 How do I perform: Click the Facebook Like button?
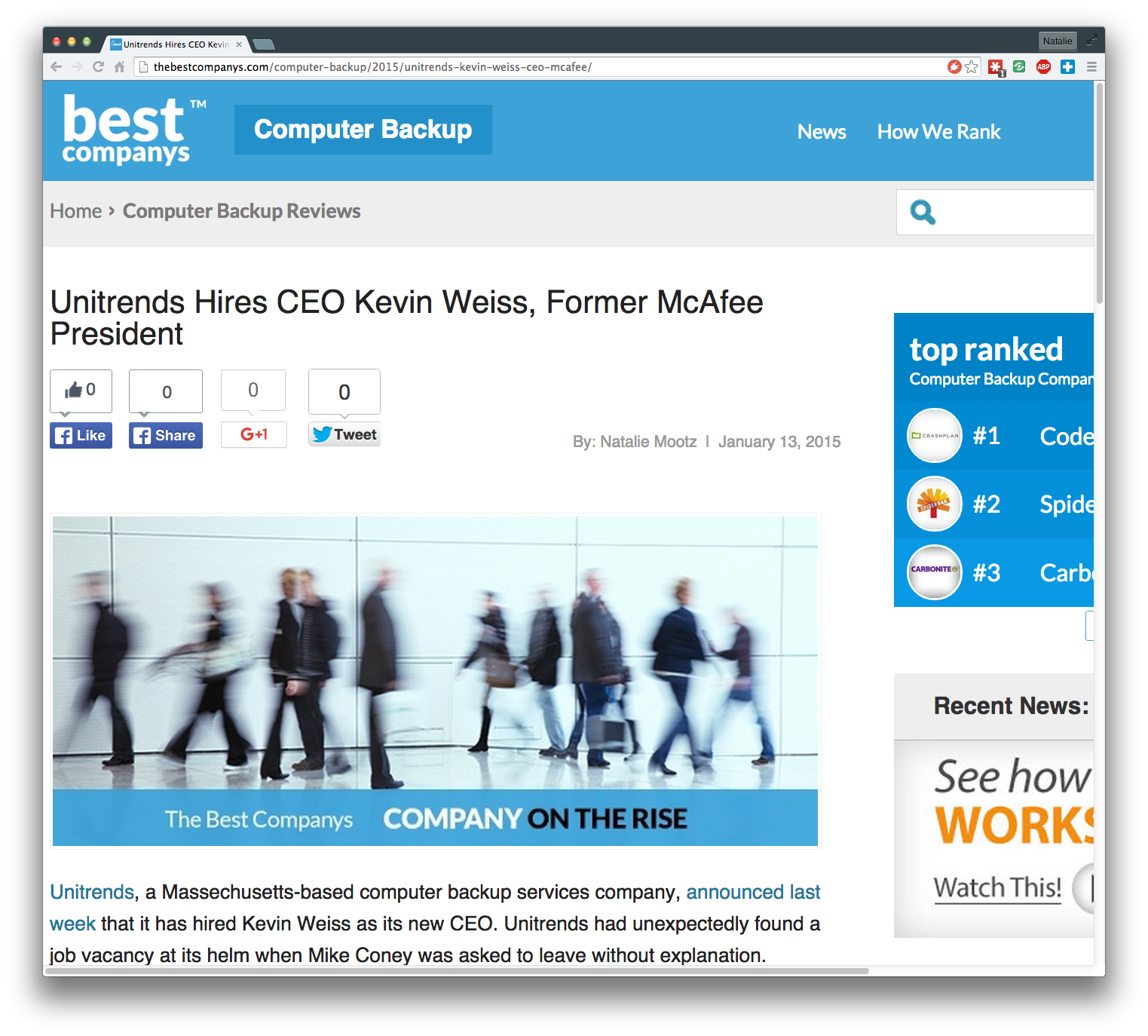(81, 435)
